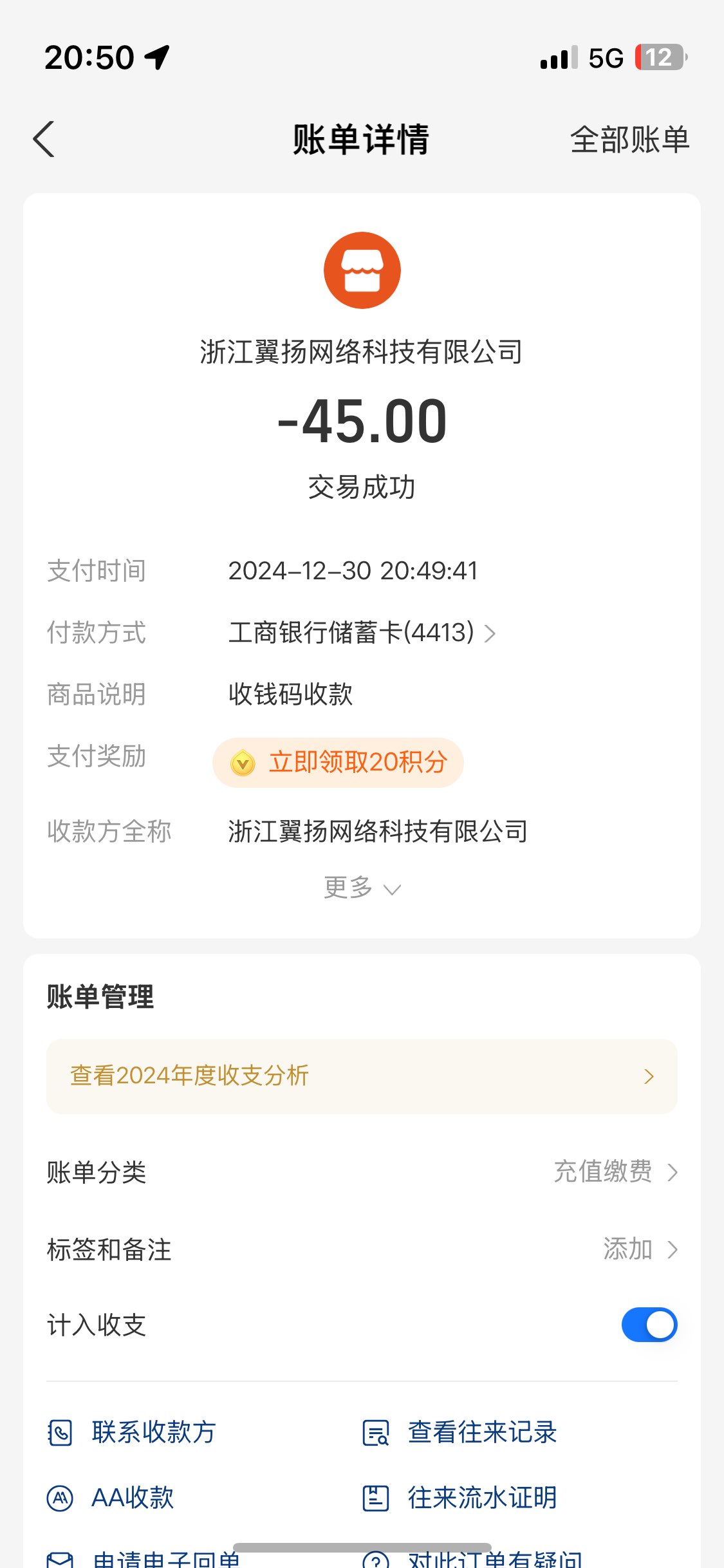Tap the AA收款 circle icon
Viewport: 724px width, 1568px height.
point(60,1498)
